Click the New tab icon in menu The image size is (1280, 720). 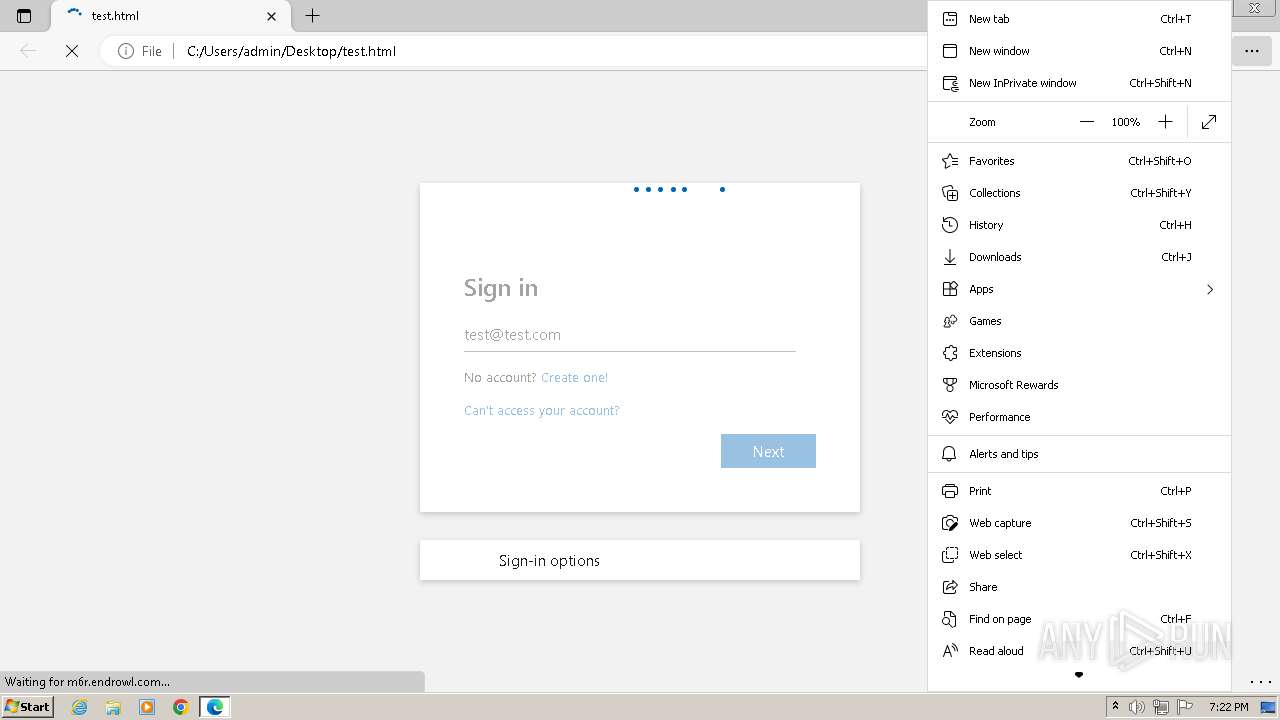click(x=950, y=19)
